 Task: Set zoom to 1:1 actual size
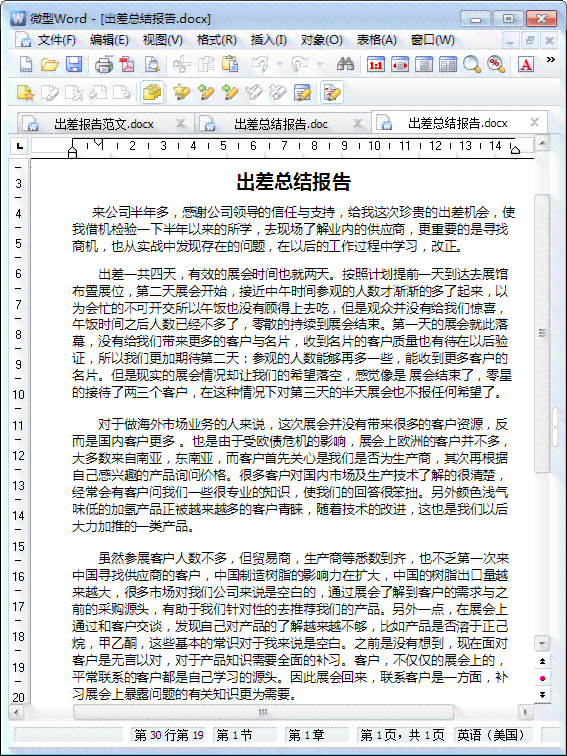(x=376, y=64)
